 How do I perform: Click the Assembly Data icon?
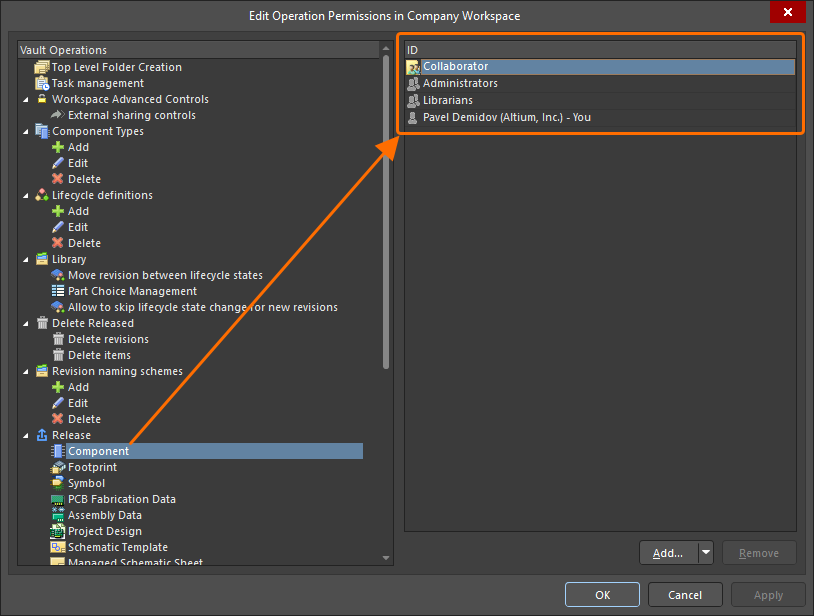[58, 515]
